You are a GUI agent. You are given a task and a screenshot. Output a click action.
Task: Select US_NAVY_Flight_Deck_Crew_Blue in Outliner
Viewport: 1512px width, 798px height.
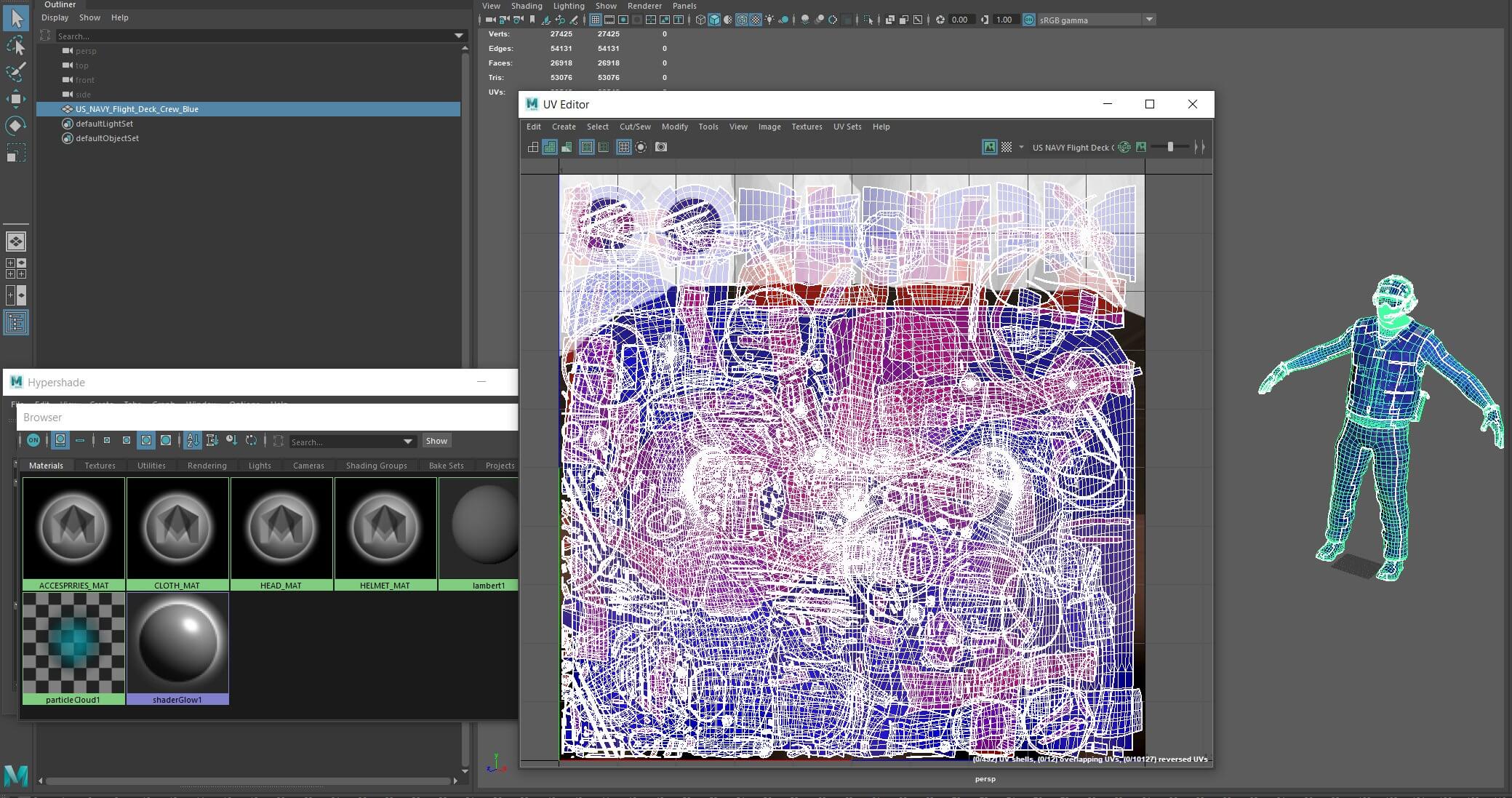coord(137,109)
